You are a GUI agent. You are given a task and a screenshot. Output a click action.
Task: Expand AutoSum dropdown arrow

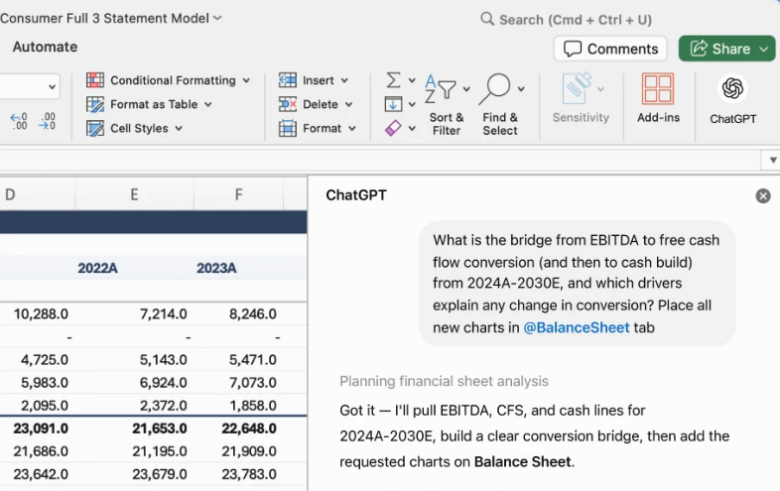coord(412,80)
